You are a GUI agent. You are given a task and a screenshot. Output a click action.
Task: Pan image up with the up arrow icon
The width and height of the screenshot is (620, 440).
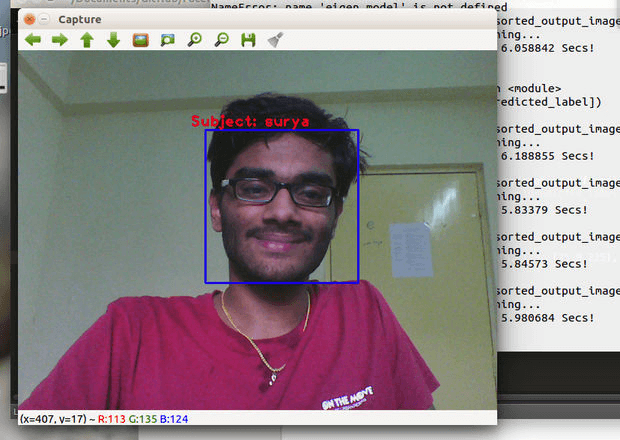(87, 40)
